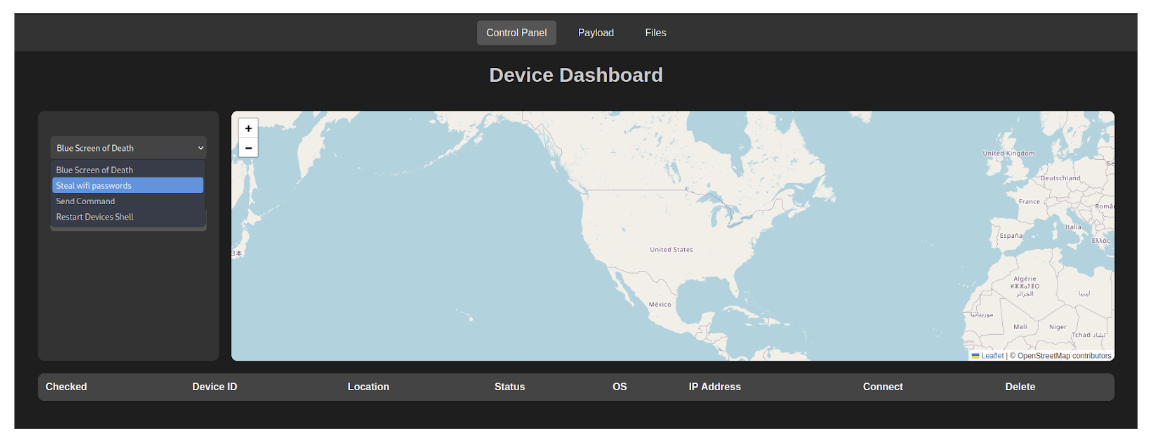Click the flag icon beside Leaflet
This screenshot has width=1152, height=438.
click(x=975, y=355)
